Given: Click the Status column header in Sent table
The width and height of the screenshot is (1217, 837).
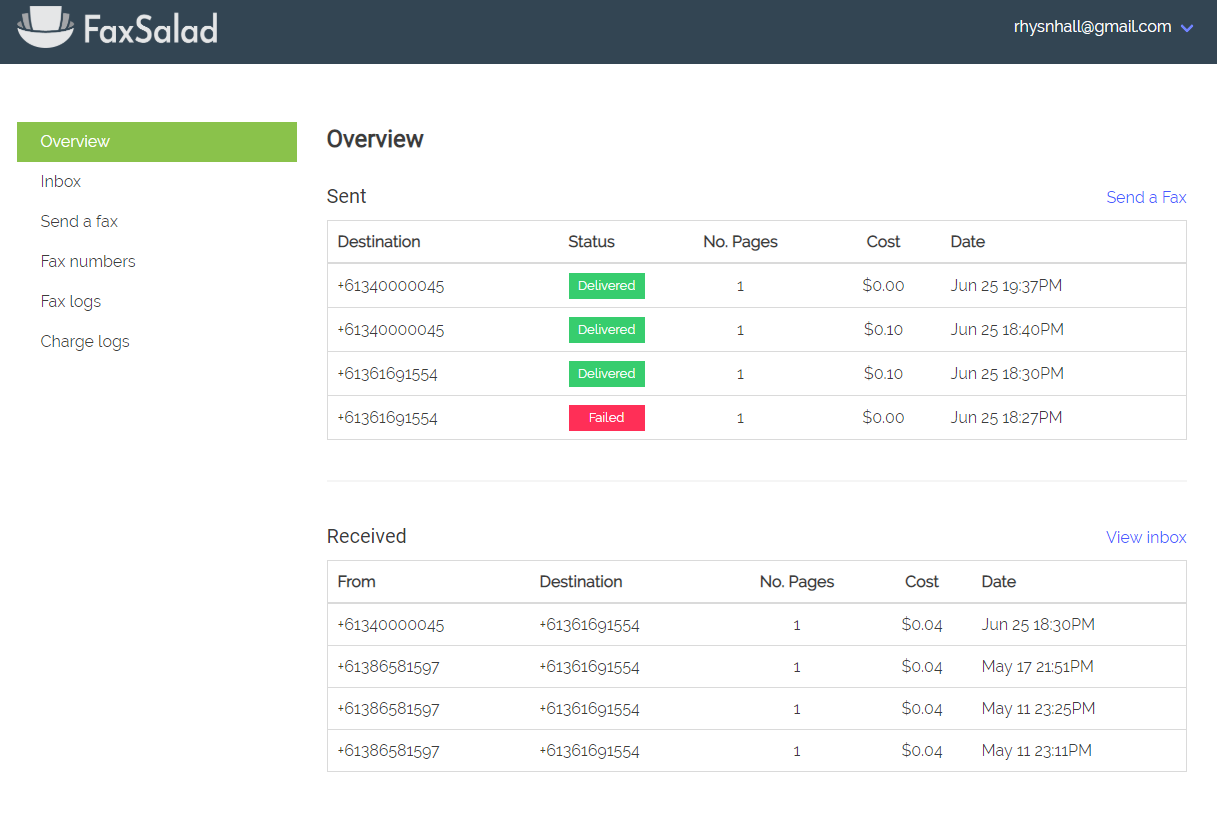Looking at the screenshot, I should (591, 241).
